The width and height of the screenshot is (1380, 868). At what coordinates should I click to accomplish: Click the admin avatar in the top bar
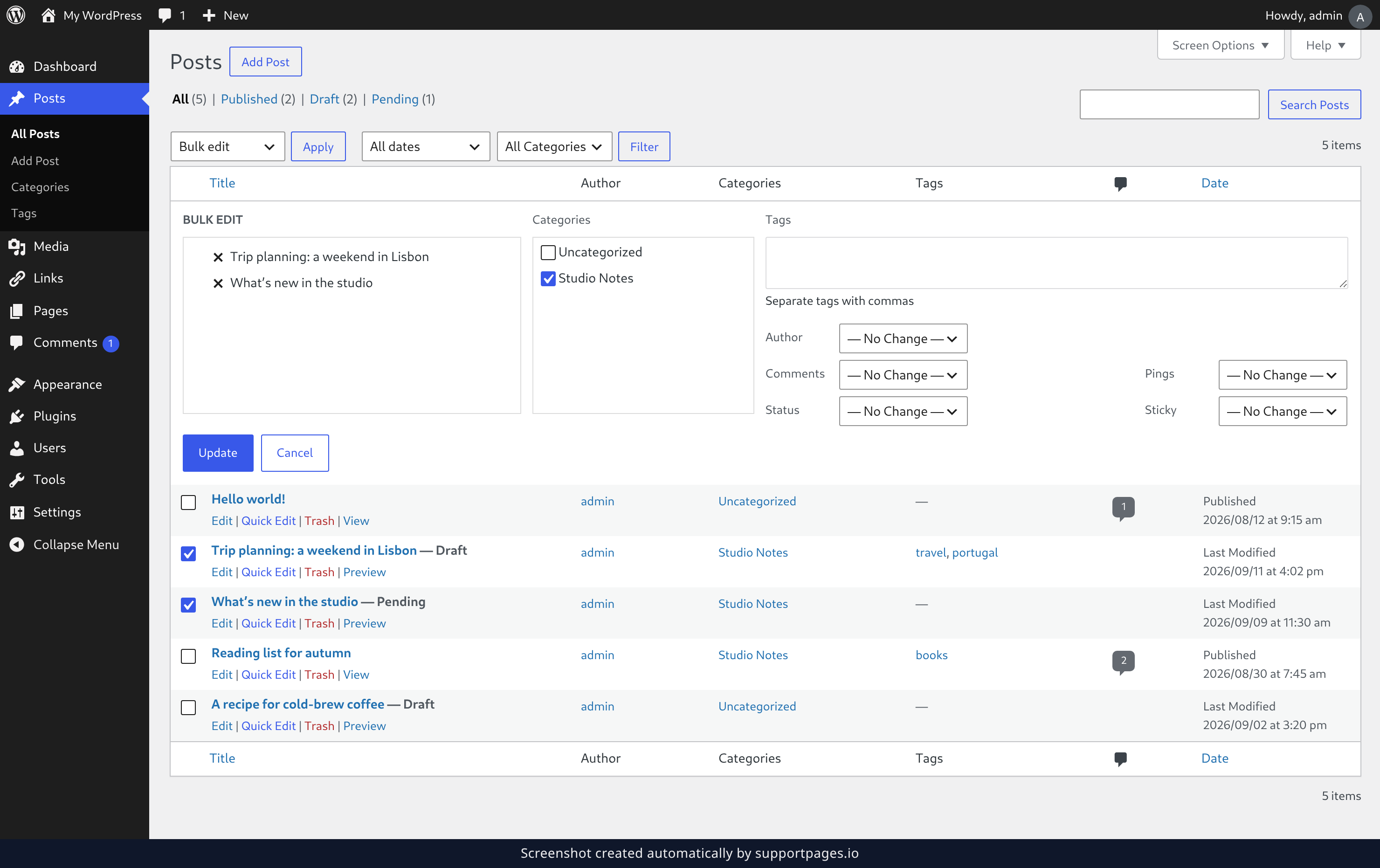1359,16
